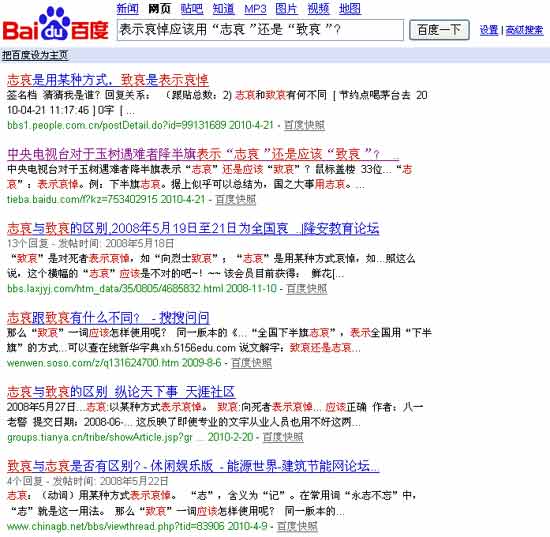Screen dimensions: 550x537
Task: Open result 志哀与致哀的区别 天涯社区
Action: click(x=121, y=392)
